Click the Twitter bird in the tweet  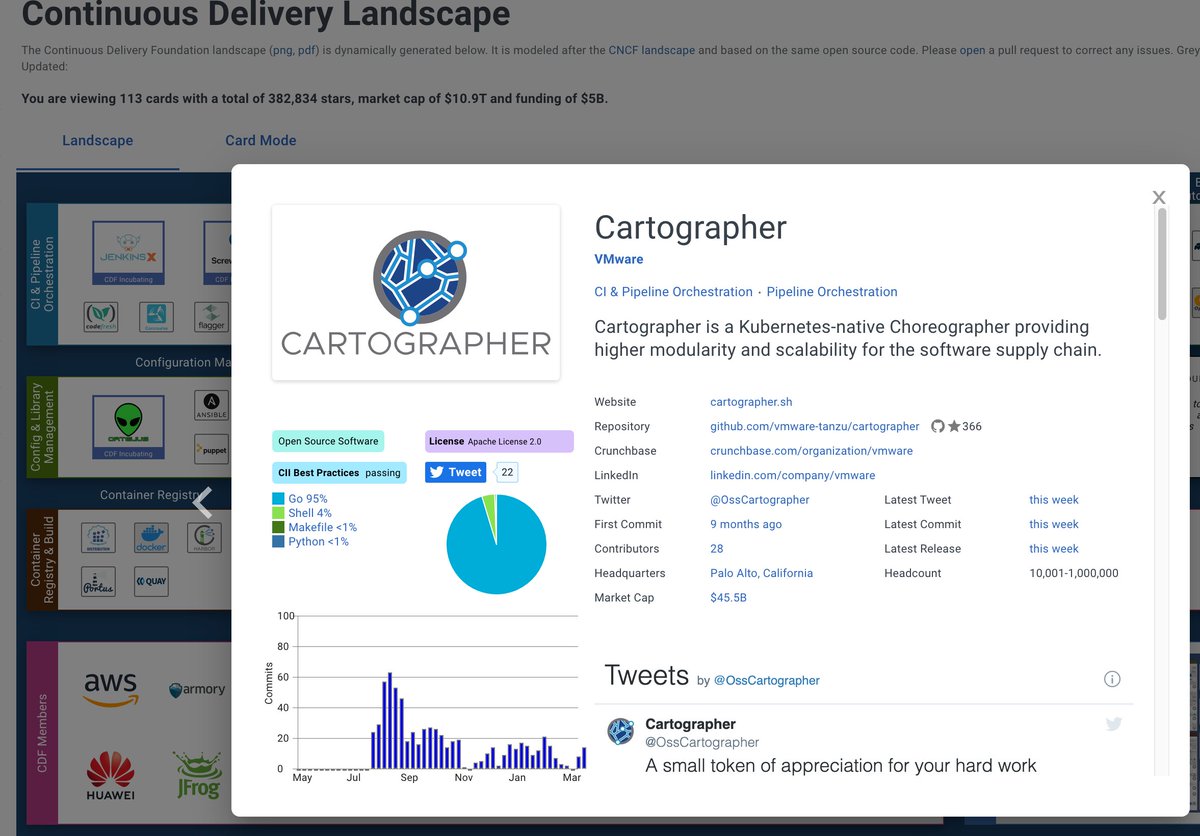pos(1114,724)
